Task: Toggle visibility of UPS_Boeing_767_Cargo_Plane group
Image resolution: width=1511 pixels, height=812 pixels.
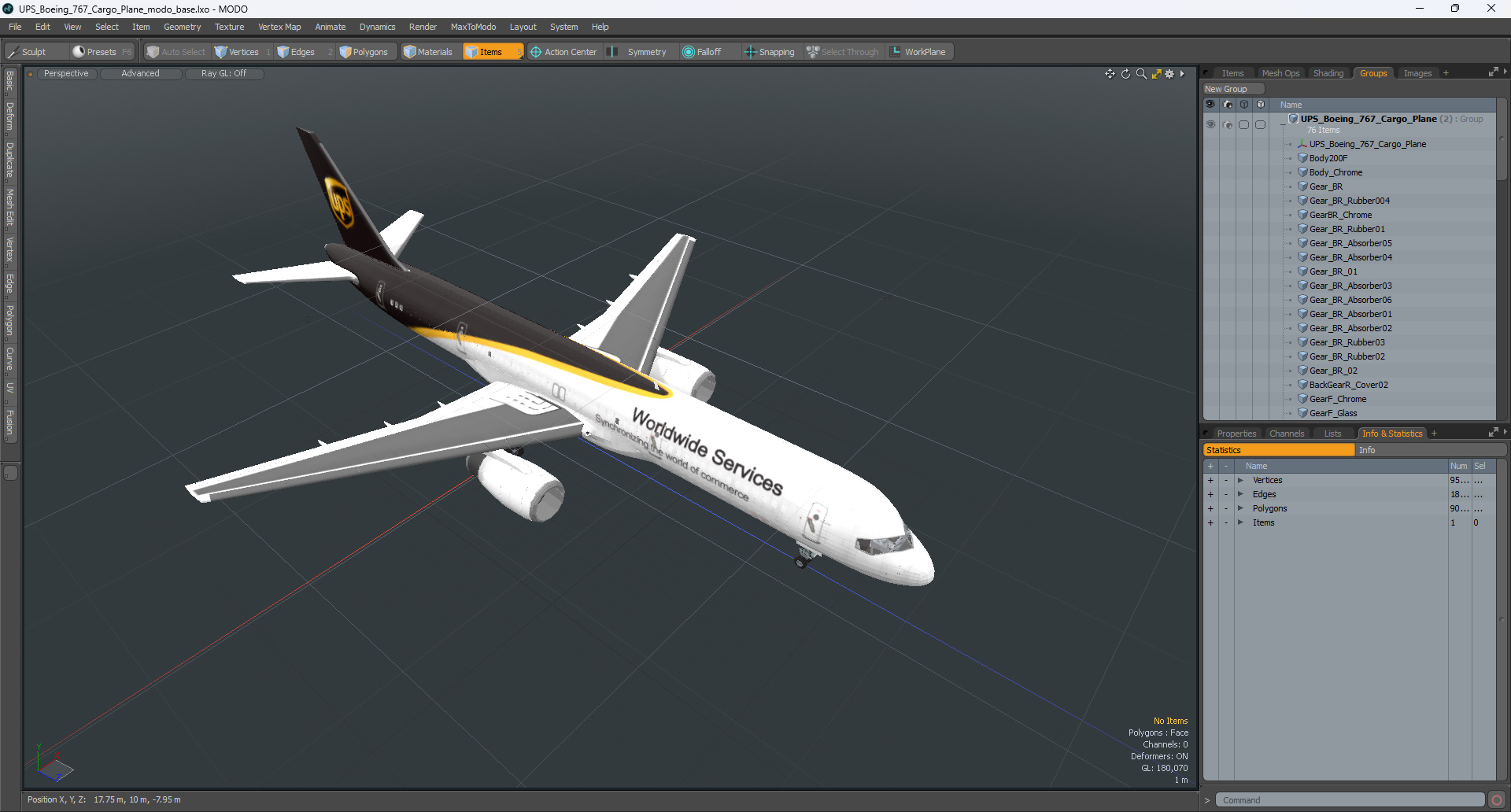Action: click(x=1210, y=124)
